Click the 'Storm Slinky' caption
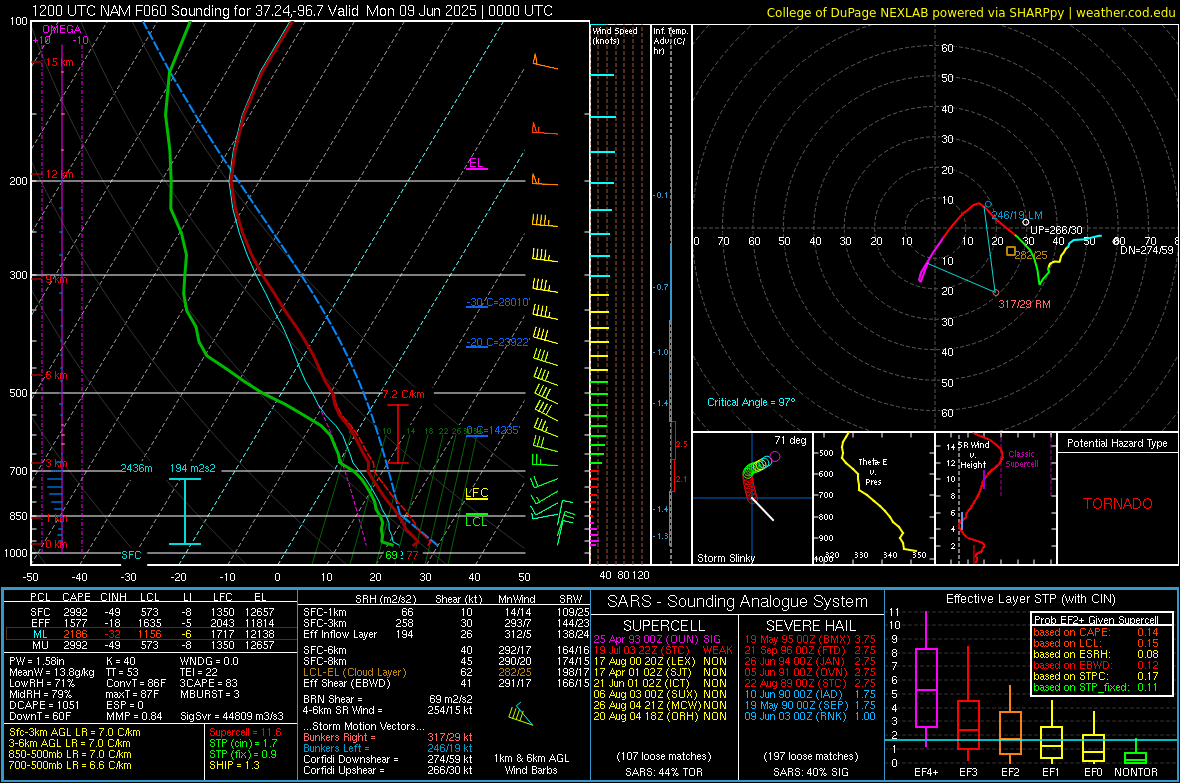The image size is (1180, 783). pos(725,558)
